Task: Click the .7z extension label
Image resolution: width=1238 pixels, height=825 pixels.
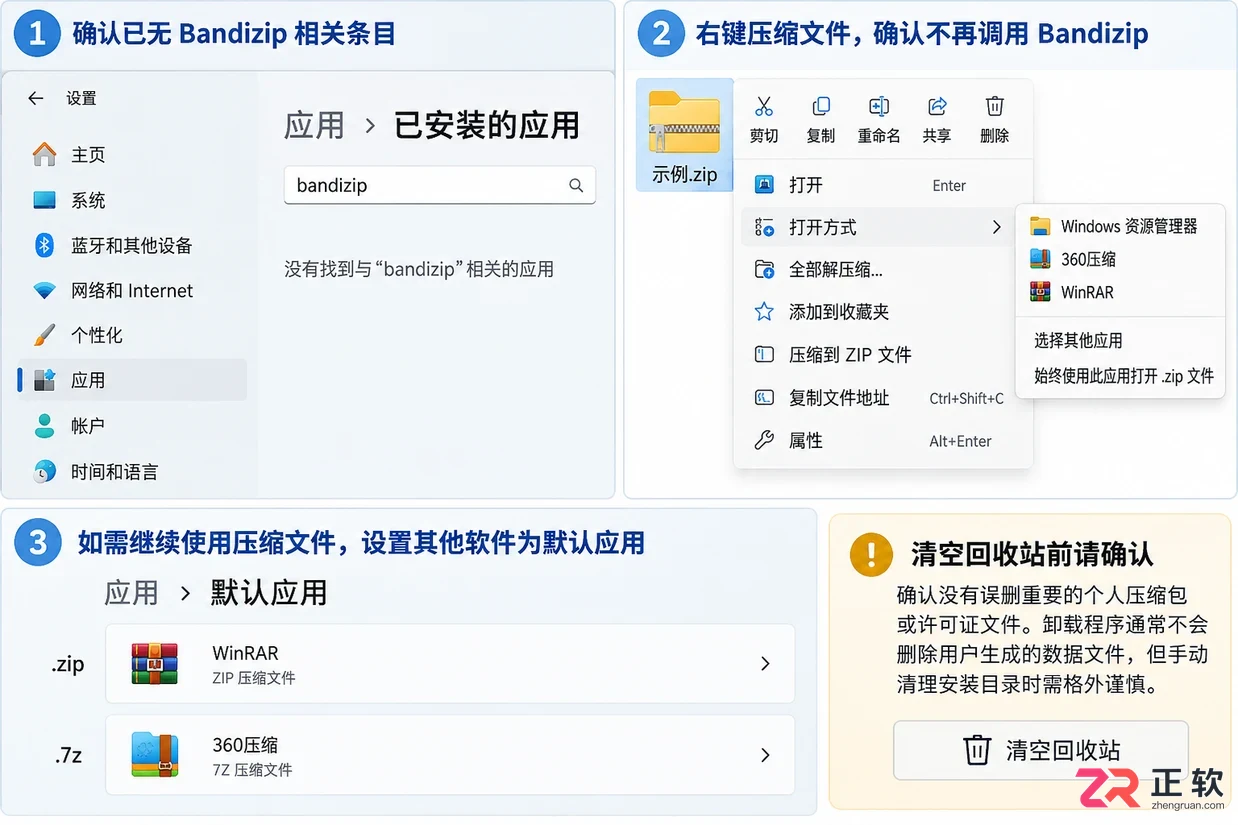Action: (68, 757)
